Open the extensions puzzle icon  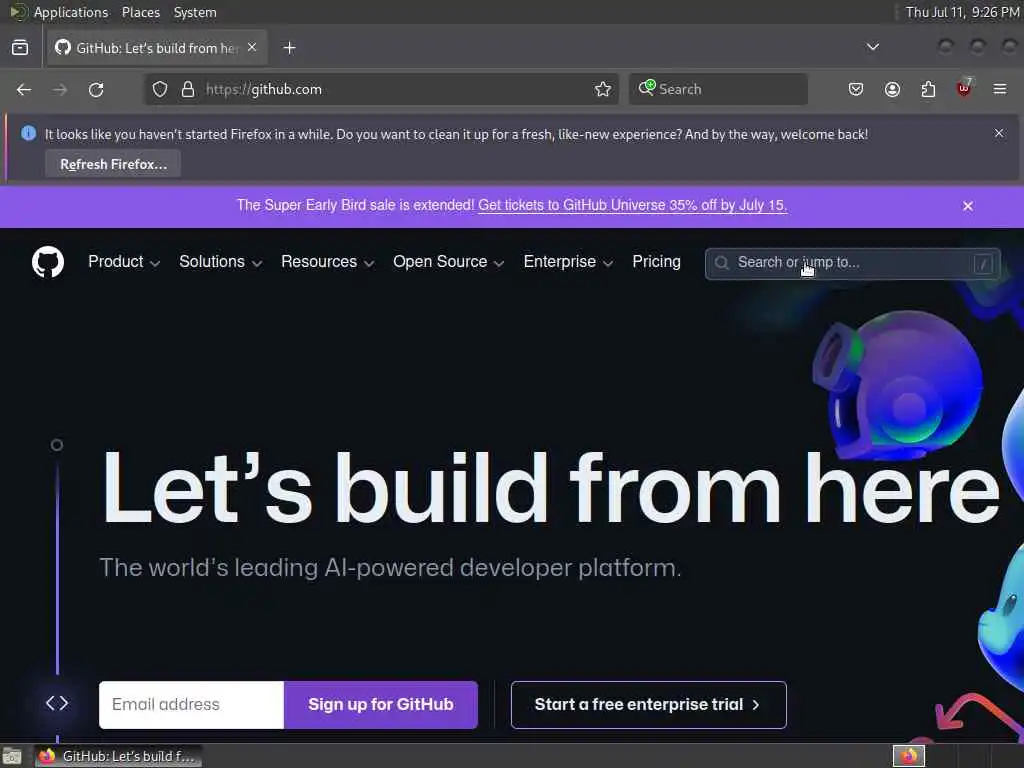pos(928,89)
